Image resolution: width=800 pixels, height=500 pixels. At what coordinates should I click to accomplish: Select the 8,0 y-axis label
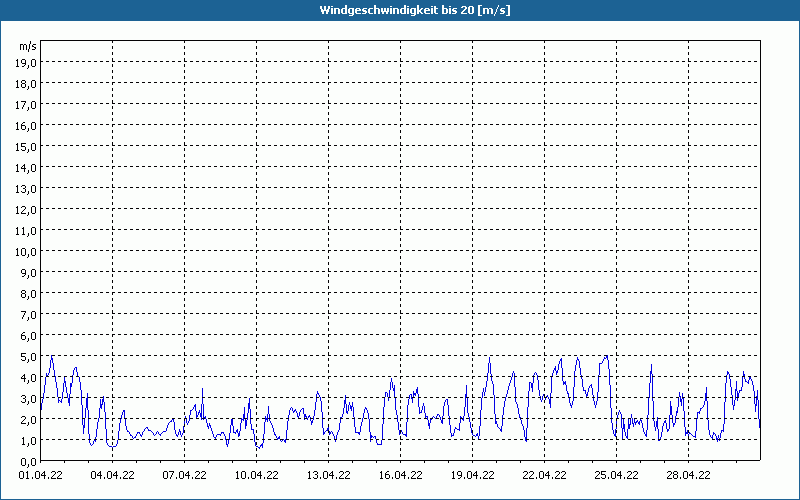(x=29, y=294)
